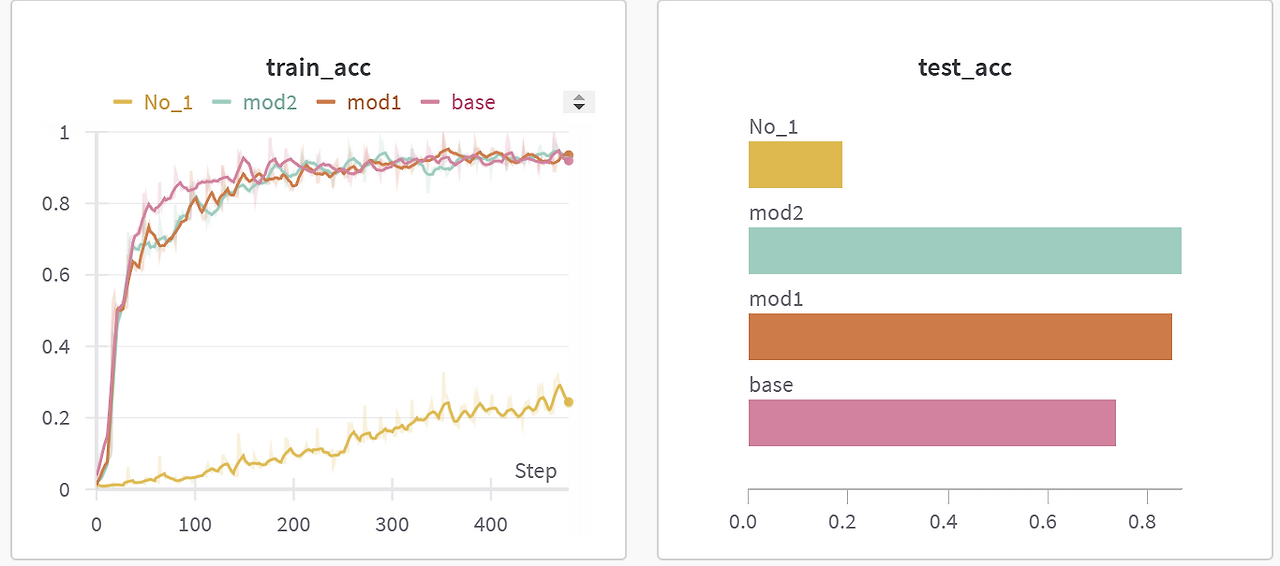The height and width of the screenshot is (566, 1280).
Task: Click the yellow No_1 legend color dash
Action: pyautogui.click(x=123, y=102)
